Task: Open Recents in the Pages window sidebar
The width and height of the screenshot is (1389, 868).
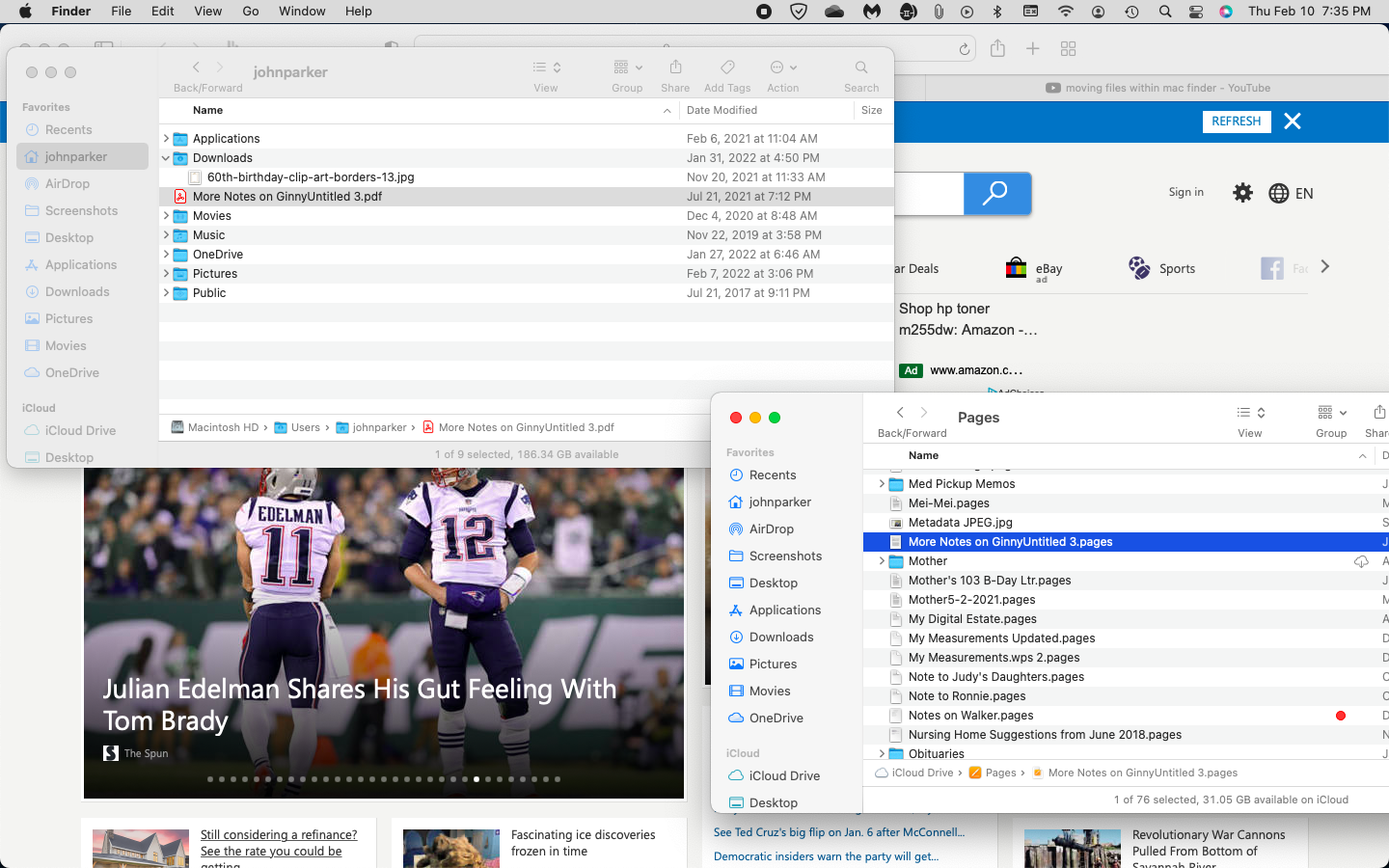Action: pyautogui.click(x=773, y=475)
